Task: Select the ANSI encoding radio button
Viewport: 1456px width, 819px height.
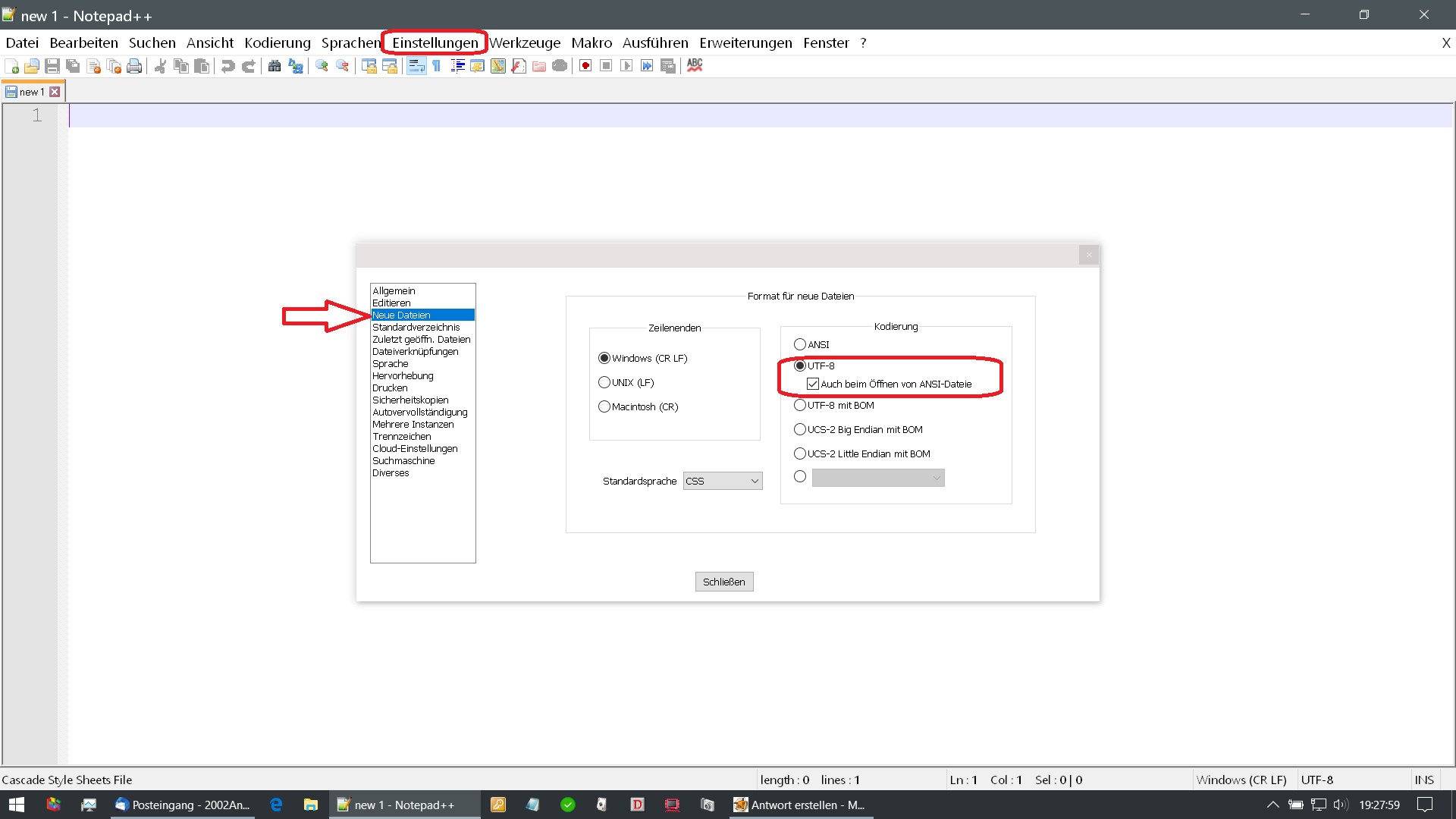Action: coord(800,344)
